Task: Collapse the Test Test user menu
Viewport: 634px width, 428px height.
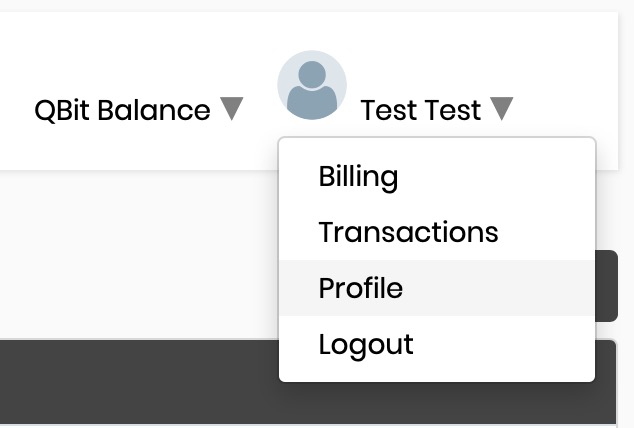Action: coord(437,110)
